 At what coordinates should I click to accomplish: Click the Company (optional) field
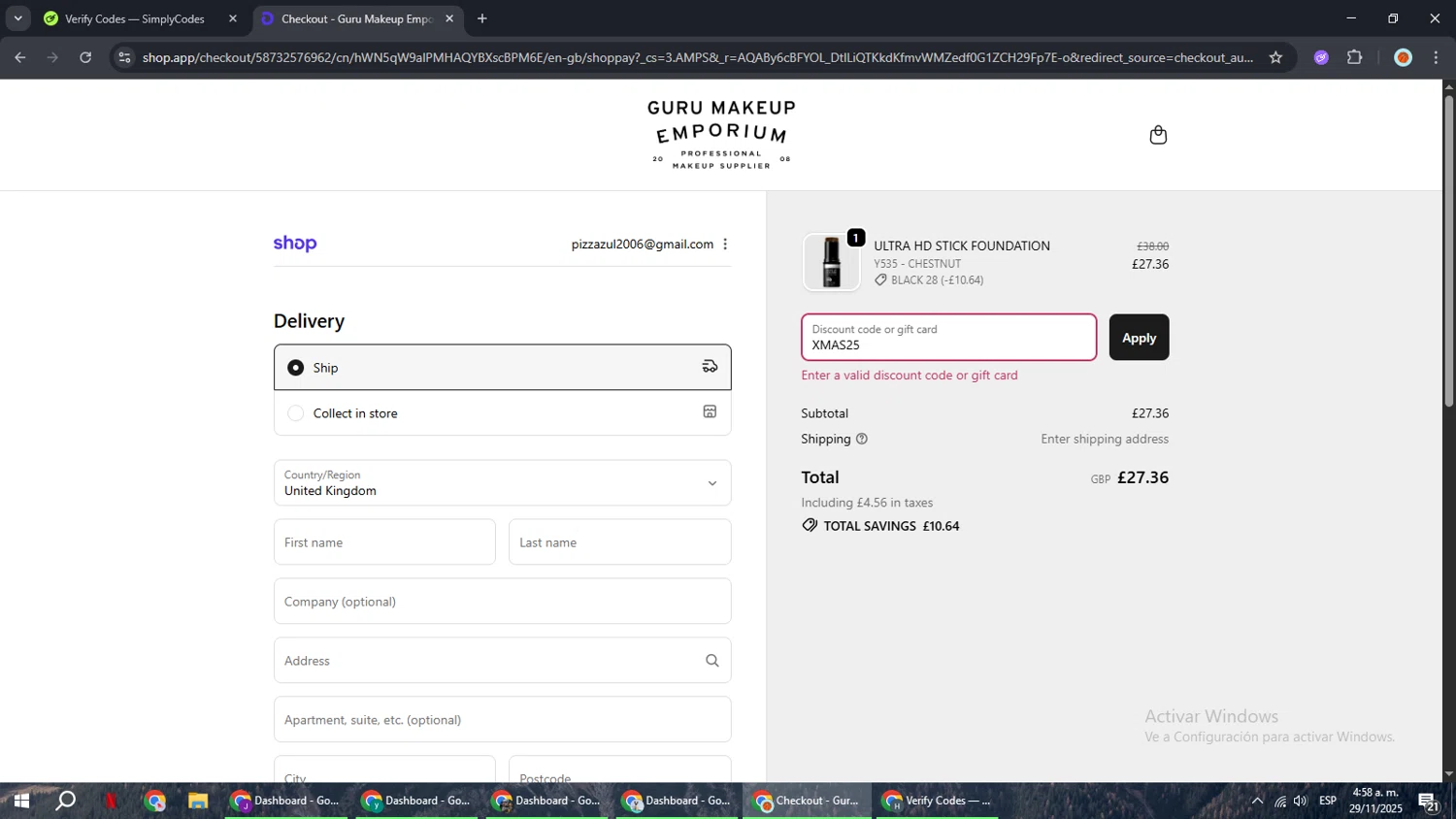502,601
